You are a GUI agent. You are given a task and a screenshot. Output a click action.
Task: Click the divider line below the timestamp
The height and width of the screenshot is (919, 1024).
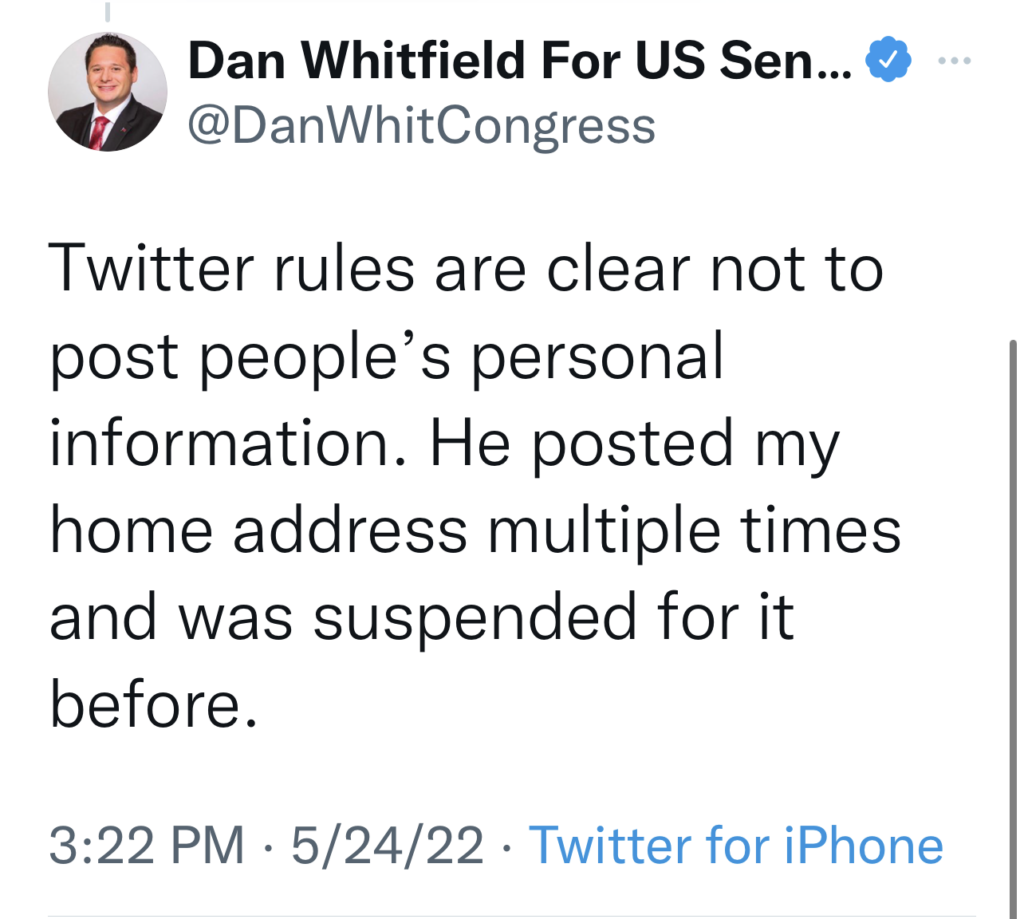pyautogui.click(x=512, y=916)
